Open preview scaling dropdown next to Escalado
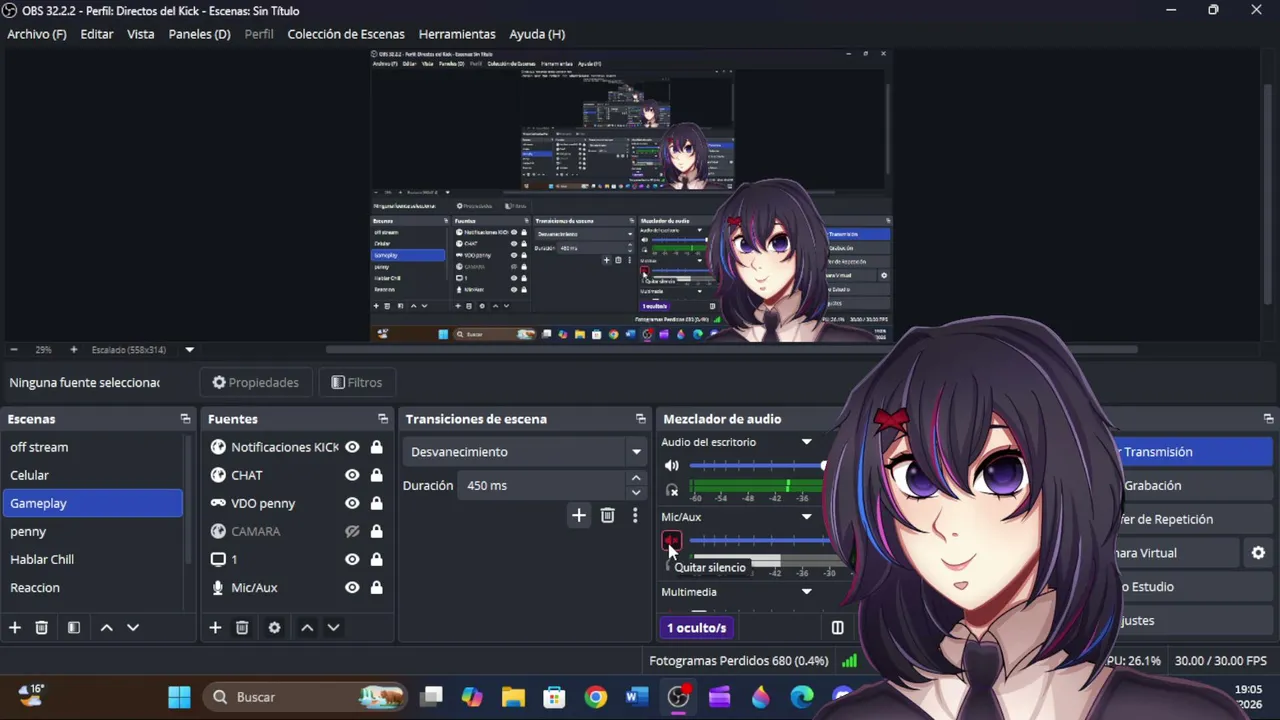This screenshot has height=720, width=1280. click(189, 350)
